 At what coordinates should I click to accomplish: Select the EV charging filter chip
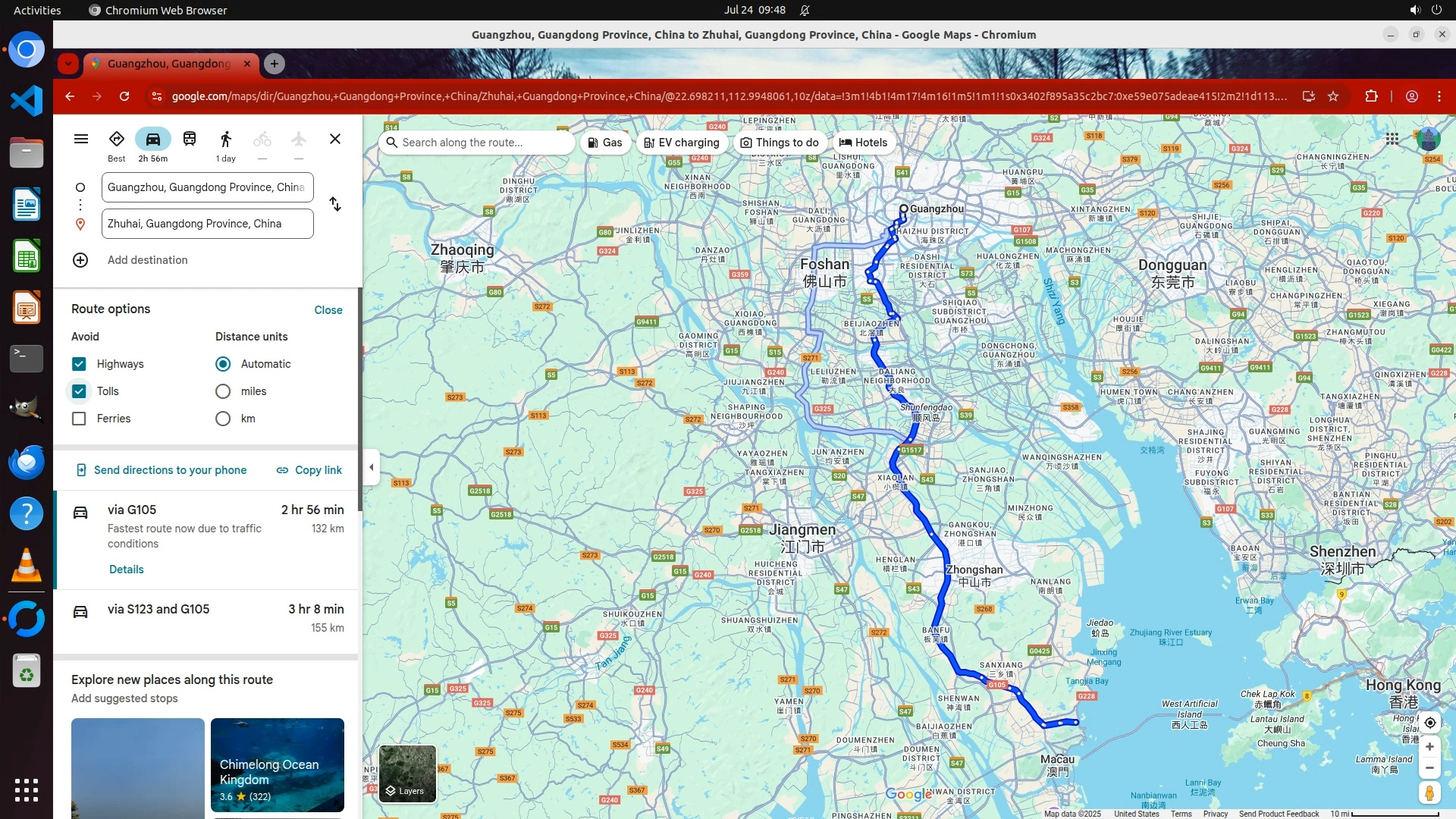[681, 143]
